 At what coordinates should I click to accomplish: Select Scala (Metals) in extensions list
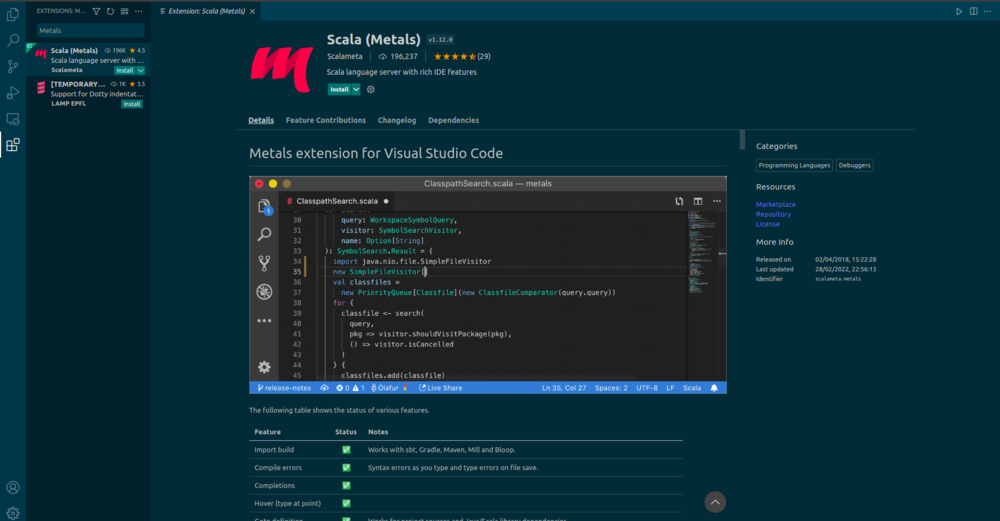89,60
